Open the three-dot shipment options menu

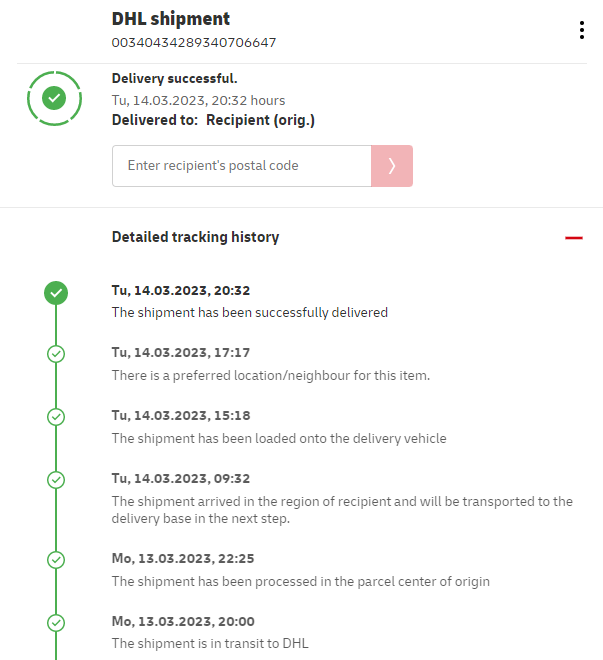[581, 30]
